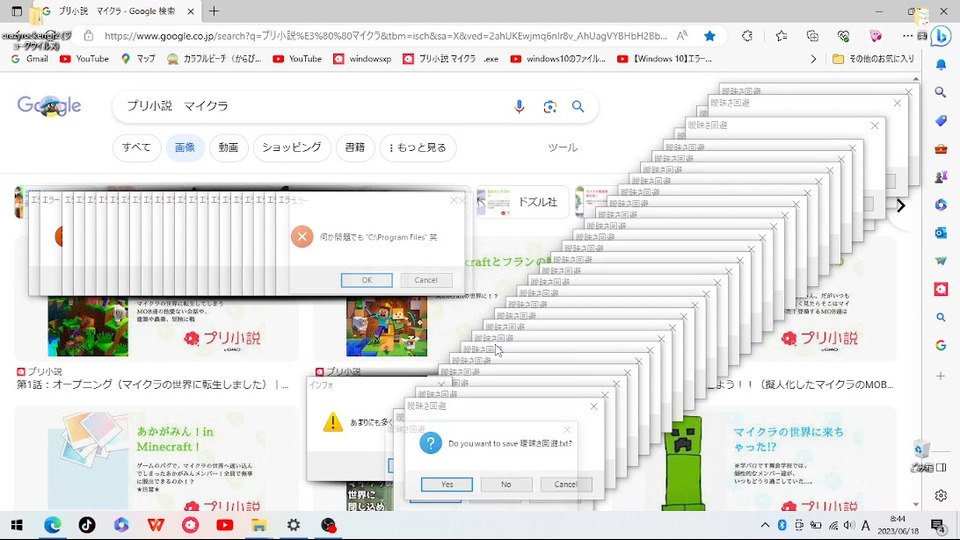
Task: Add a sidebar app with plus icon
Action: coord(941,375)
